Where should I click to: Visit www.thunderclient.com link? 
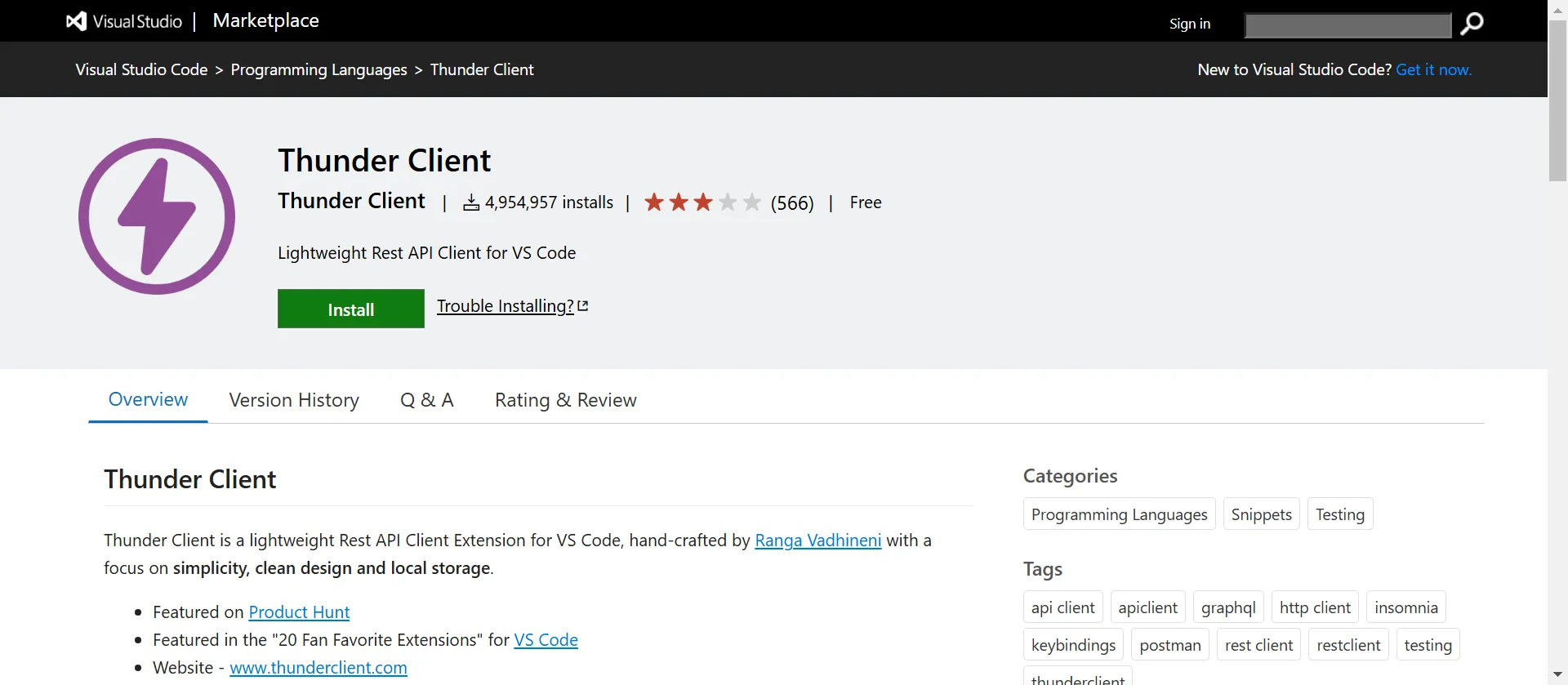point(318,668)
